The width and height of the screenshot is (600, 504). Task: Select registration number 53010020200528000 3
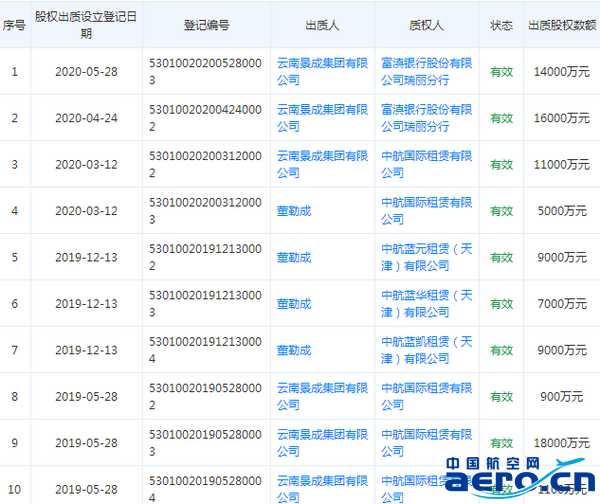205,72
